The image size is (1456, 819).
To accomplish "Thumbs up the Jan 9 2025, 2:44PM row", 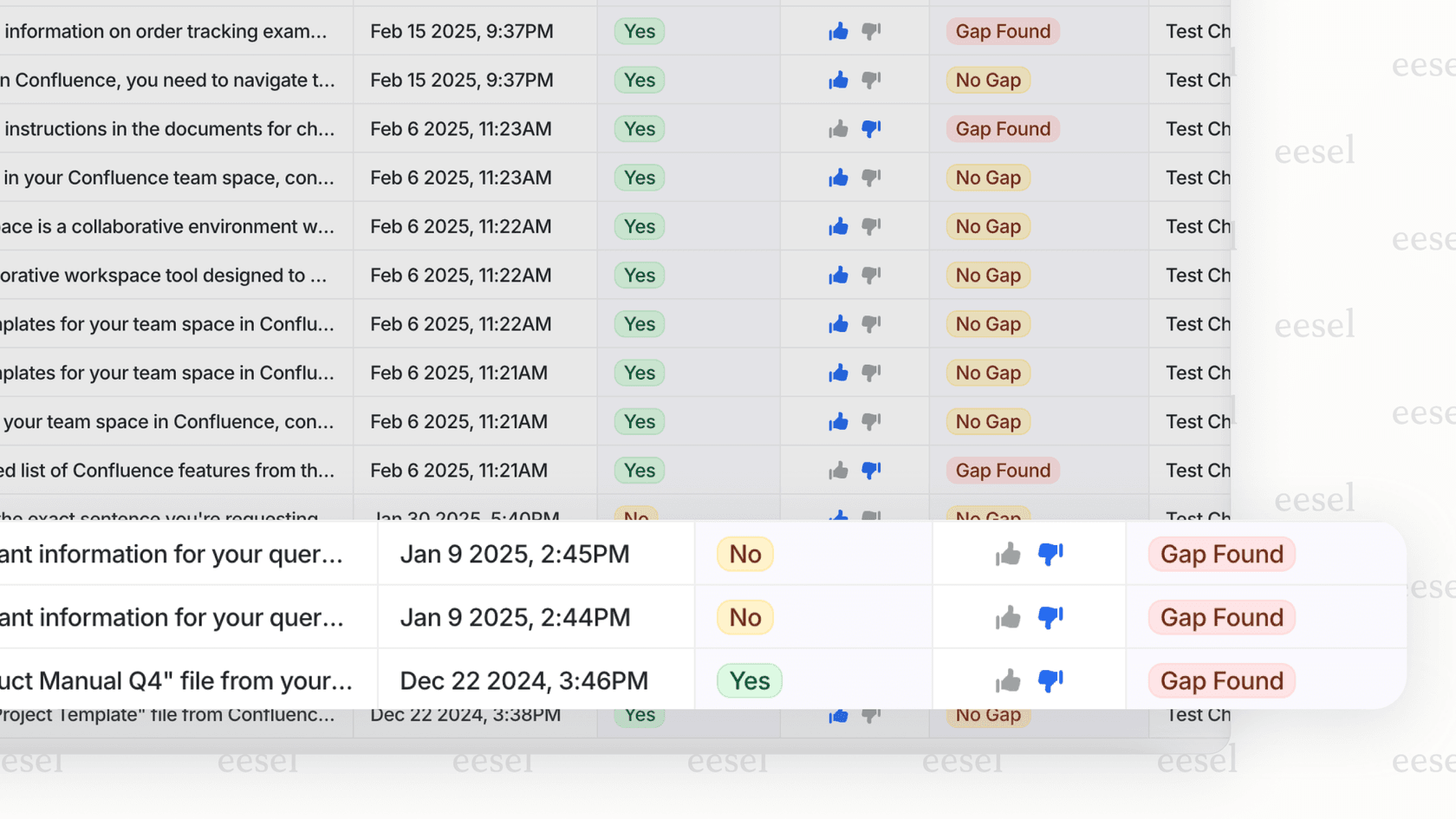I will tap(1008, 617).
